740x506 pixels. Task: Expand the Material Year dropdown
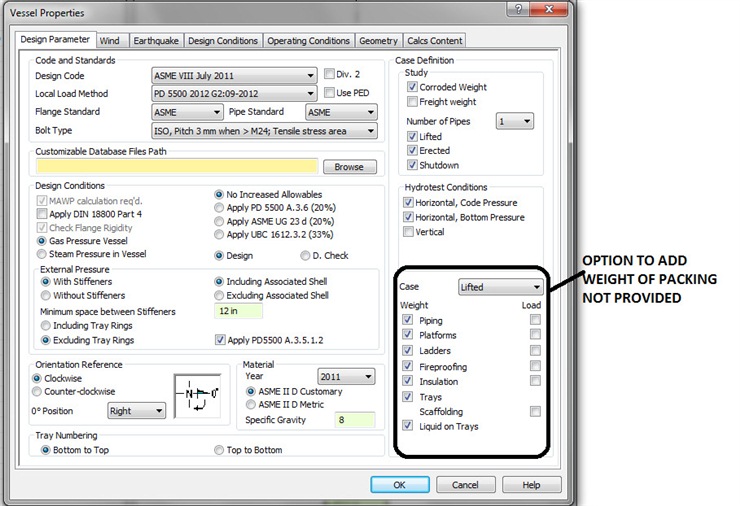coord(346,377)
